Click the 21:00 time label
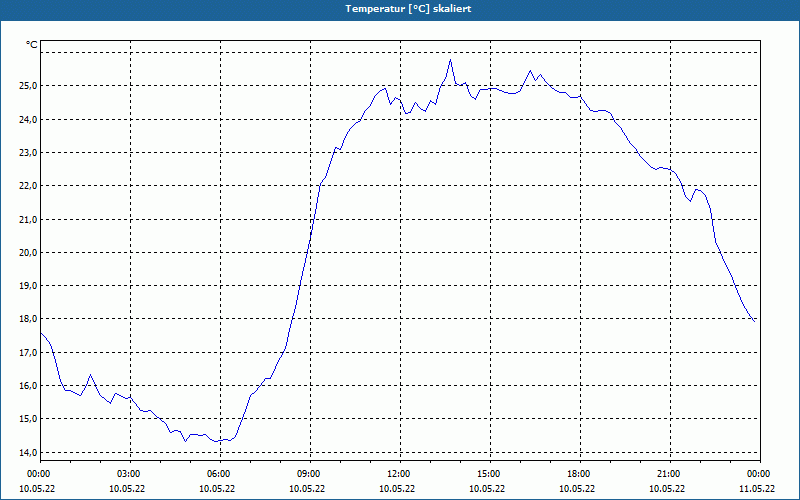Viewport: 800px width, 500px height. (x=670, y=474)
